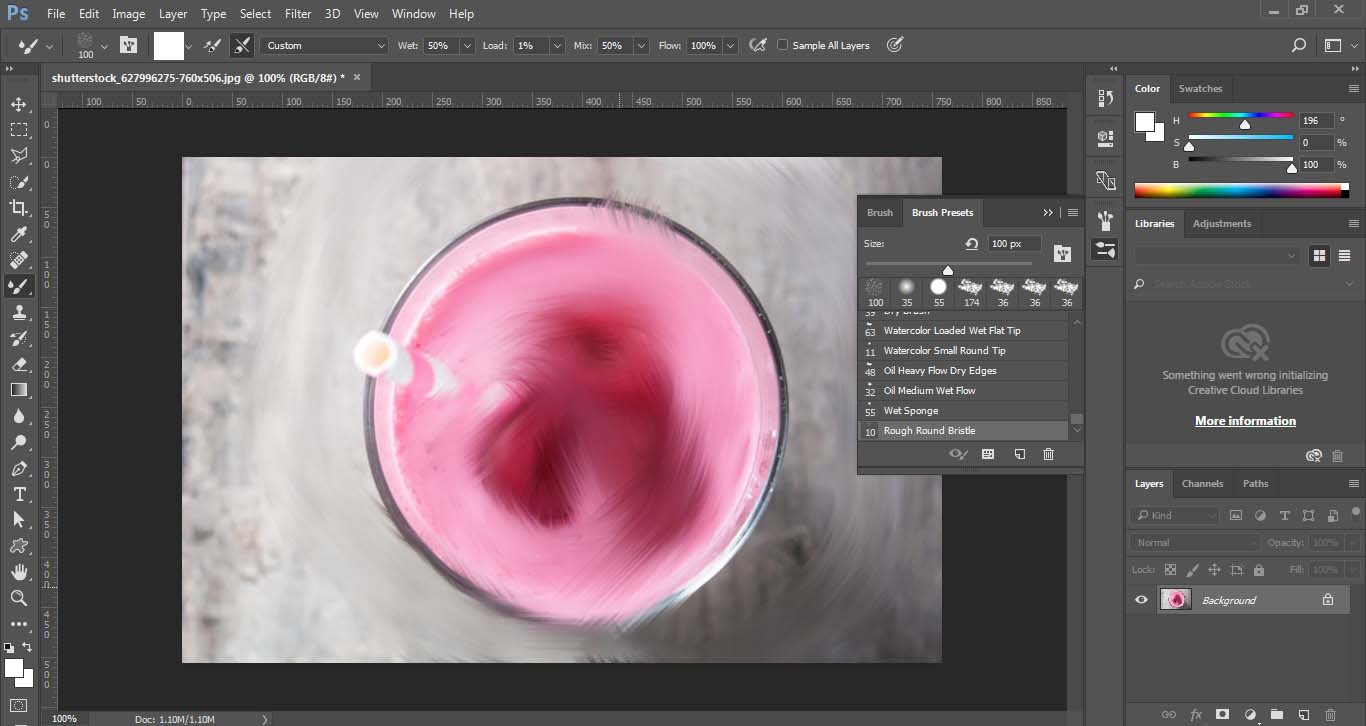Open the More information link
The image size is (1366, 726).
point(1245,421)
